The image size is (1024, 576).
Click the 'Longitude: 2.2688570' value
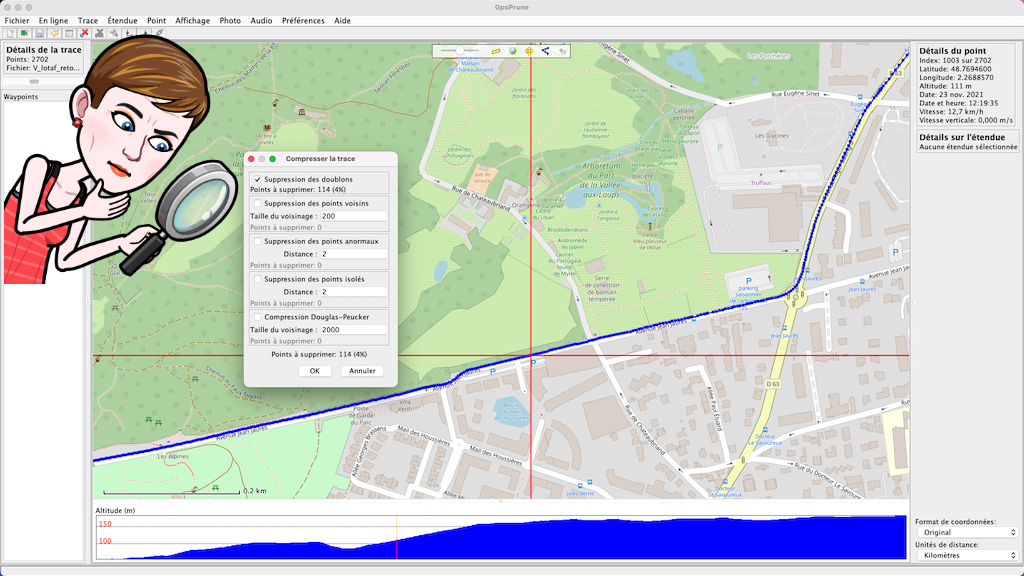[x=956, y=77]
